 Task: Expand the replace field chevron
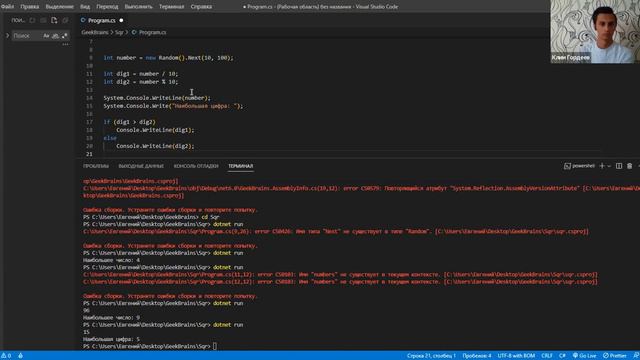point(7,36)
